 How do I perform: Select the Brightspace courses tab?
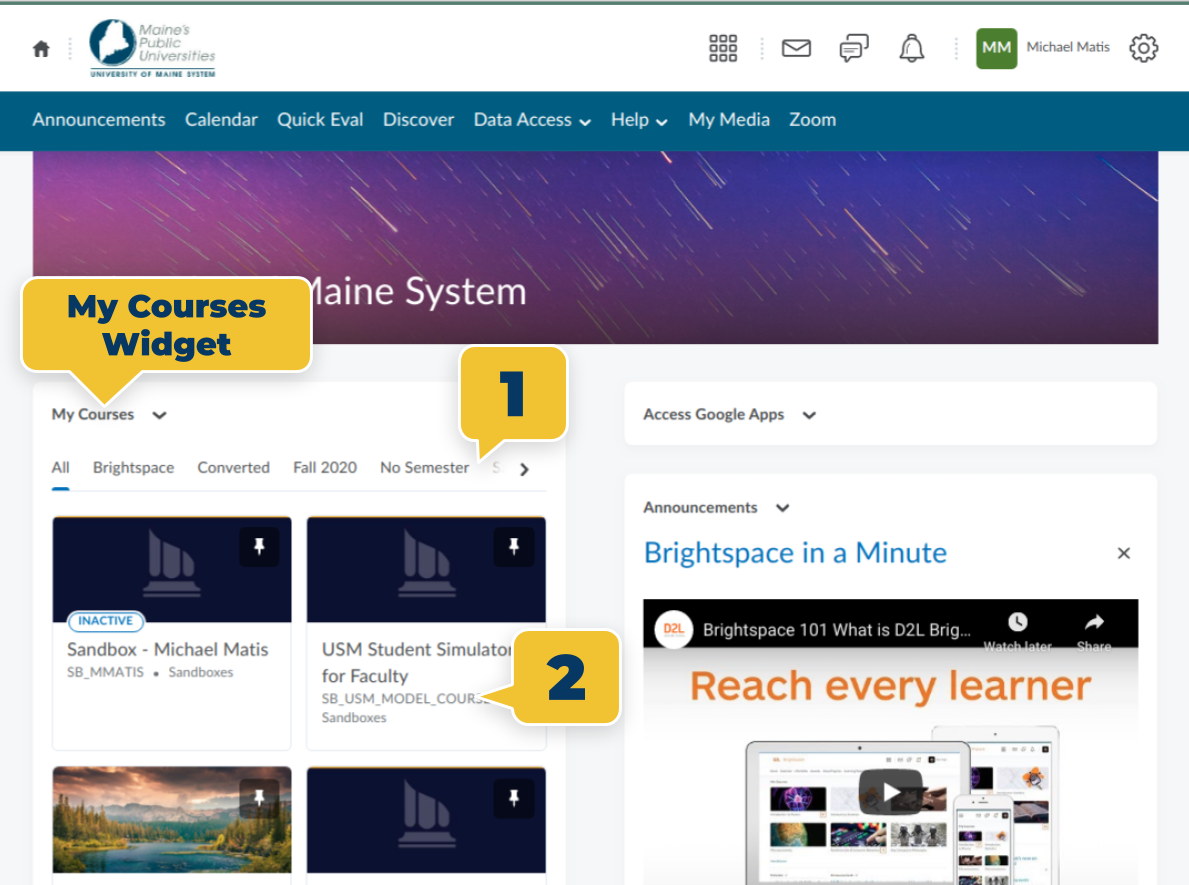click(x=133, y=468)
